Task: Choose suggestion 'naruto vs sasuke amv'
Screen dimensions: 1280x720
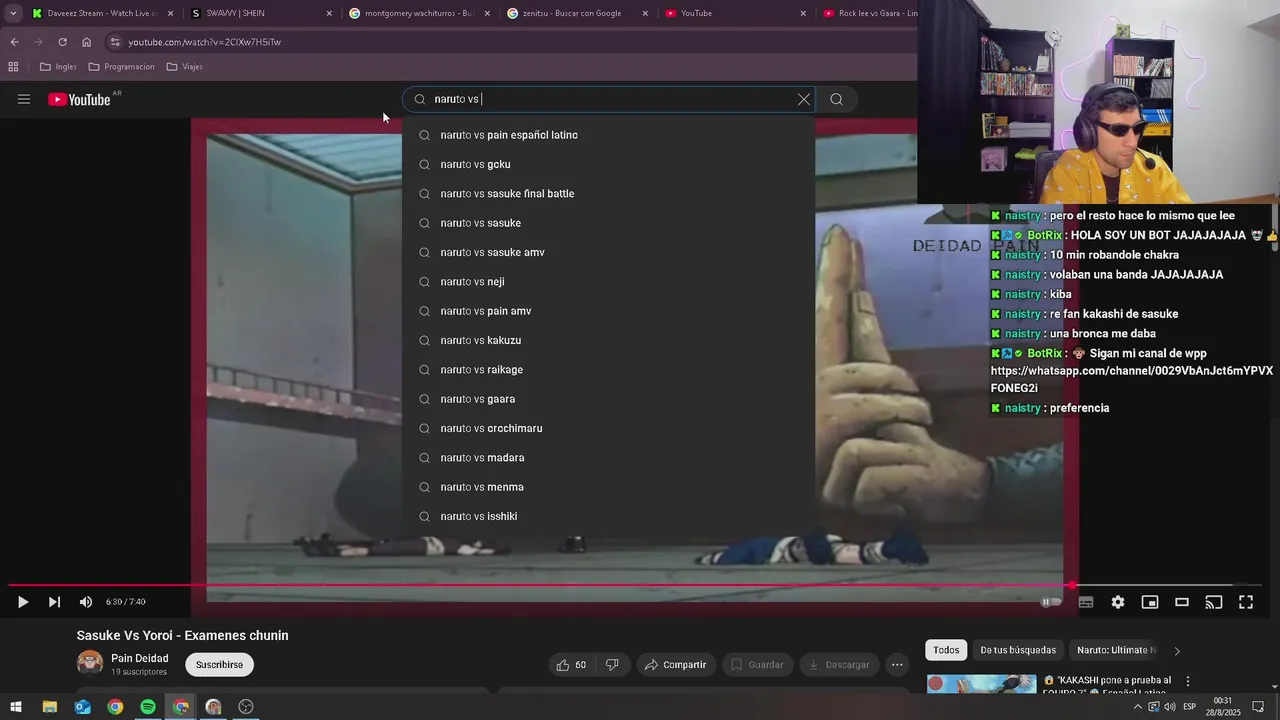Action: pos(609,252)
